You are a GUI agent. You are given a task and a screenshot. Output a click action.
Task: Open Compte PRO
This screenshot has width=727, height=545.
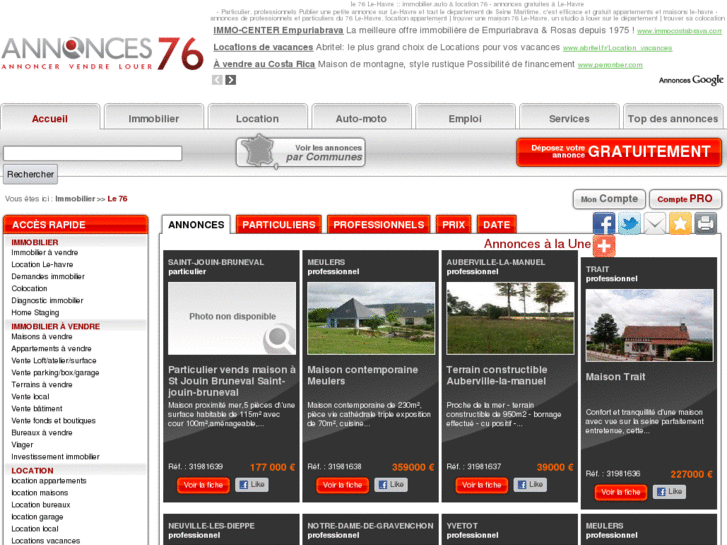[685, 199]
